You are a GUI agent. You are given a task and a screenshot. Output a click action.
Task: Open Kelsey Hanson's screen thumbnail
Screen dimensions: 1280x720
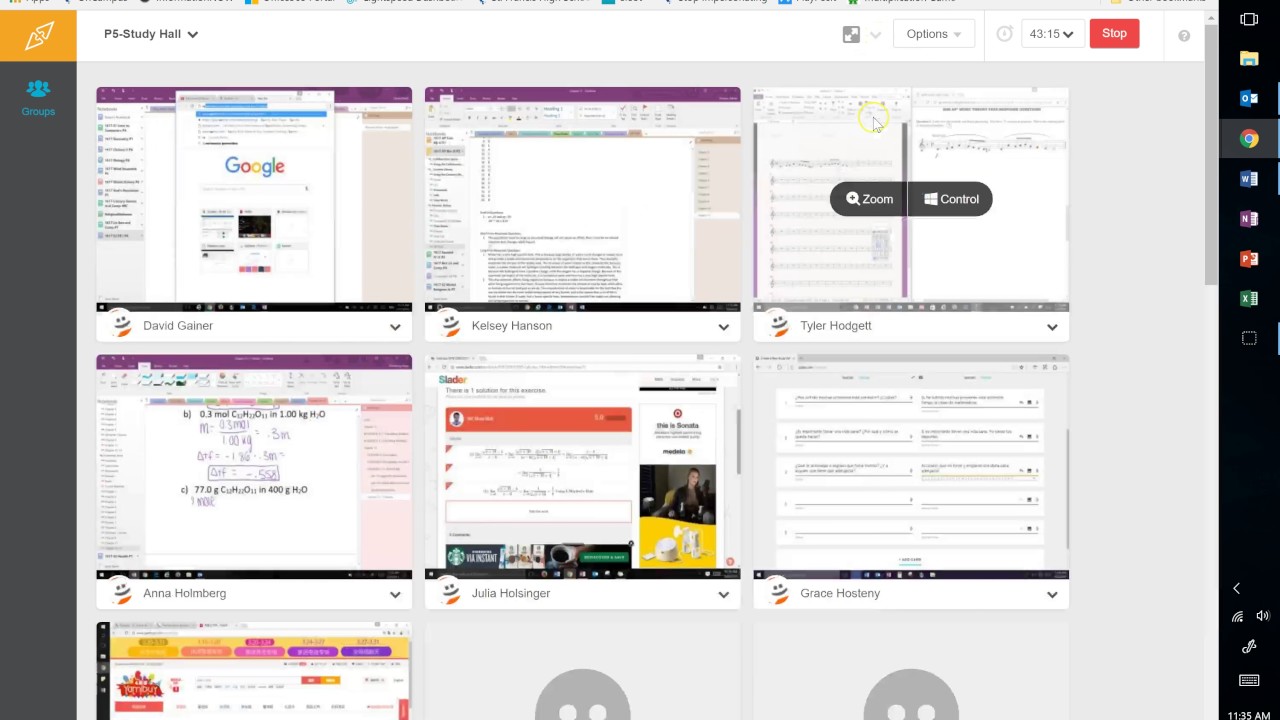(x=583, y=199)
